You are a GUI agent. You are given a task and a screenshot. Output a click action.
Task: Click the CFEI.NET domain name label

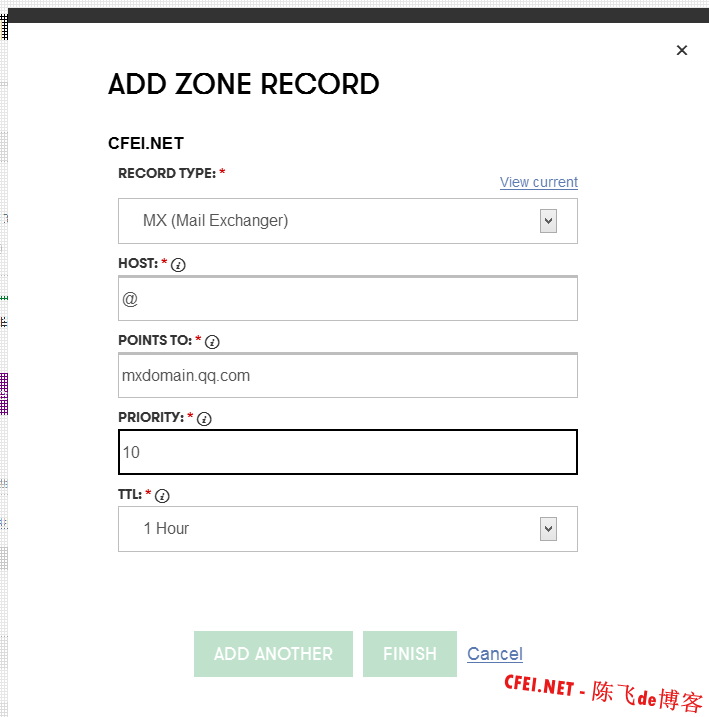point(145,144)
